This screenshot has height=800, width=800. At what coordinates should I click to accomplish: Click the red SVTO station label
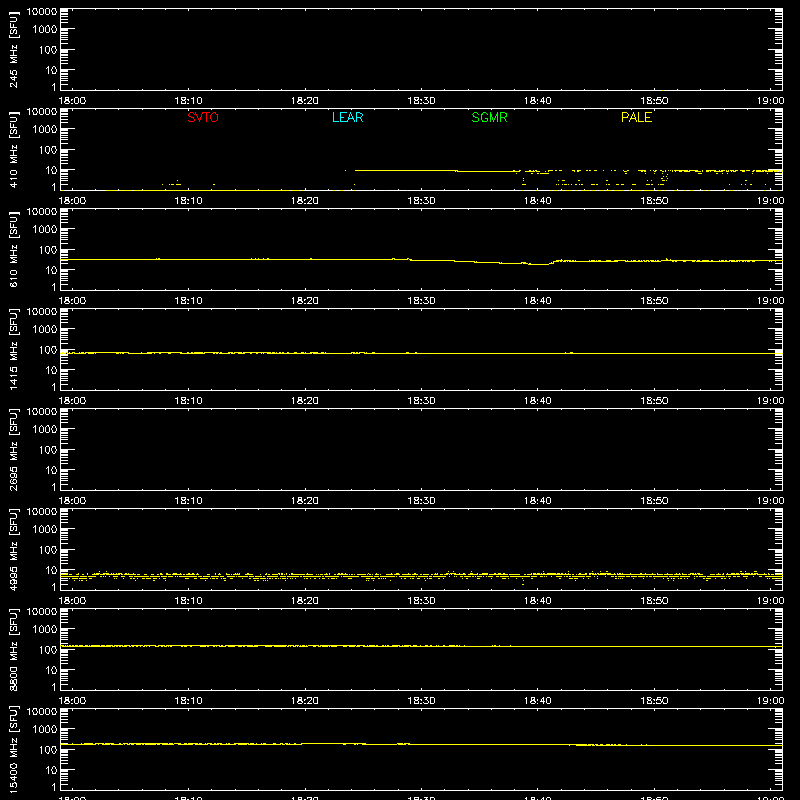pyautogui.click(x=203, y=117)
